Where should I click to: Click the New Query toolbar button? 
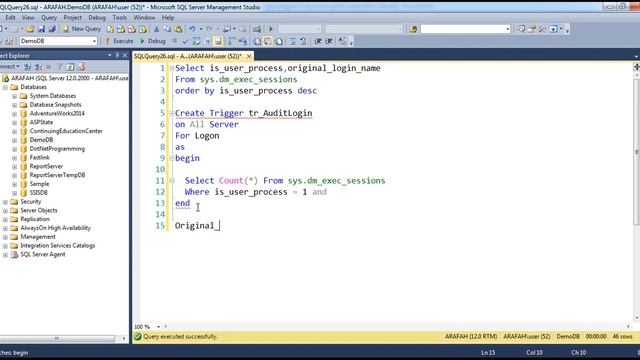tap(81, 29)
